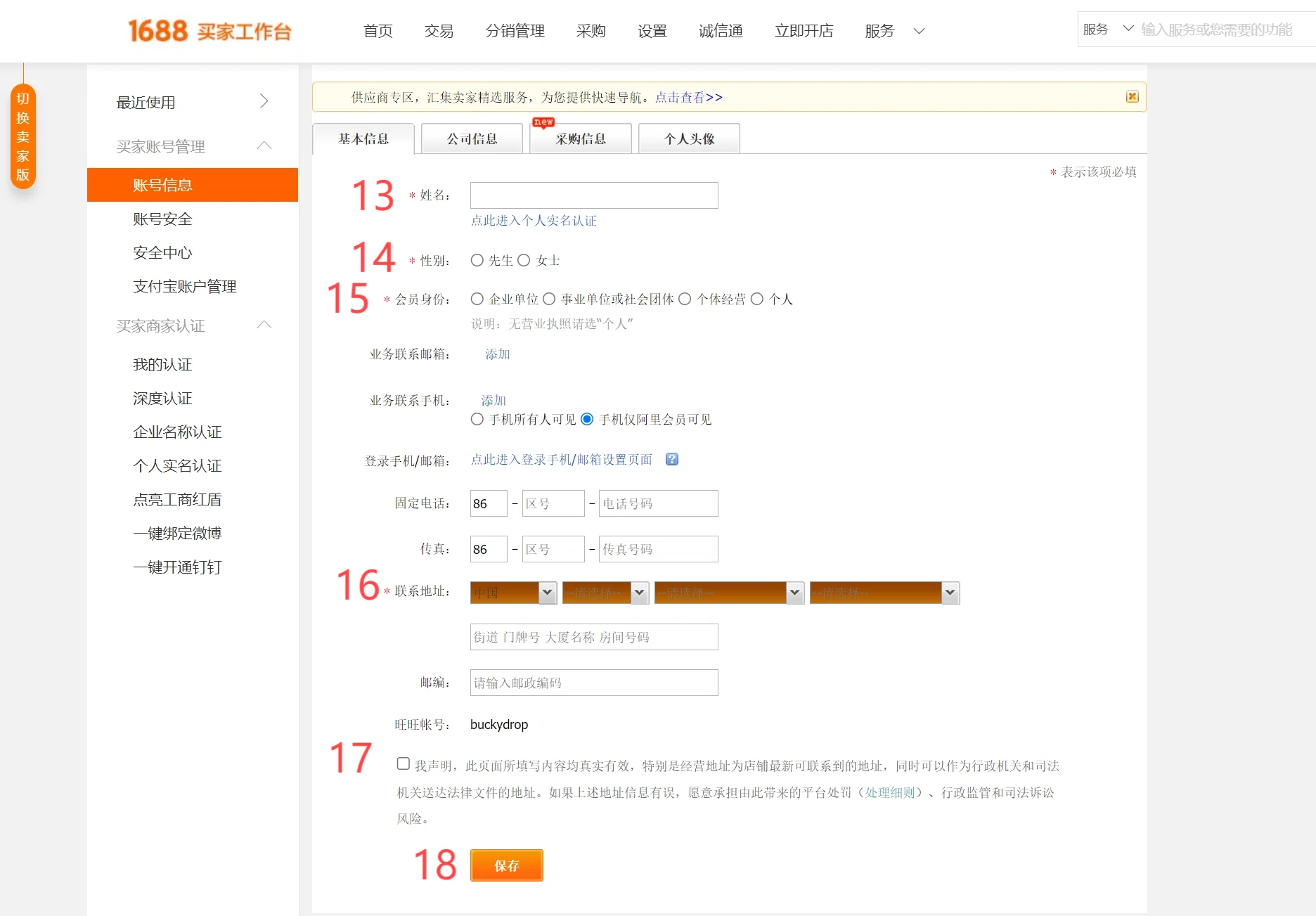Switch to the 采购信息 tab
Viewport: 1316px width, 916px height.
(581, 138)
